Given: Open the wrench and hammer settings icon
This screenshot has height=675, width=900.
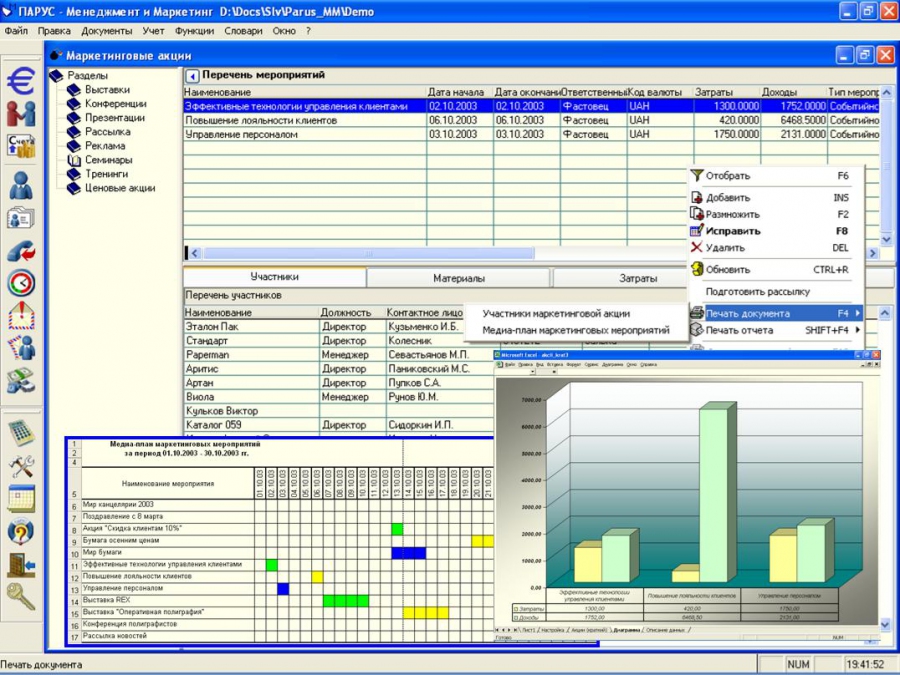Looking at the screenshot, I should 21,466.
